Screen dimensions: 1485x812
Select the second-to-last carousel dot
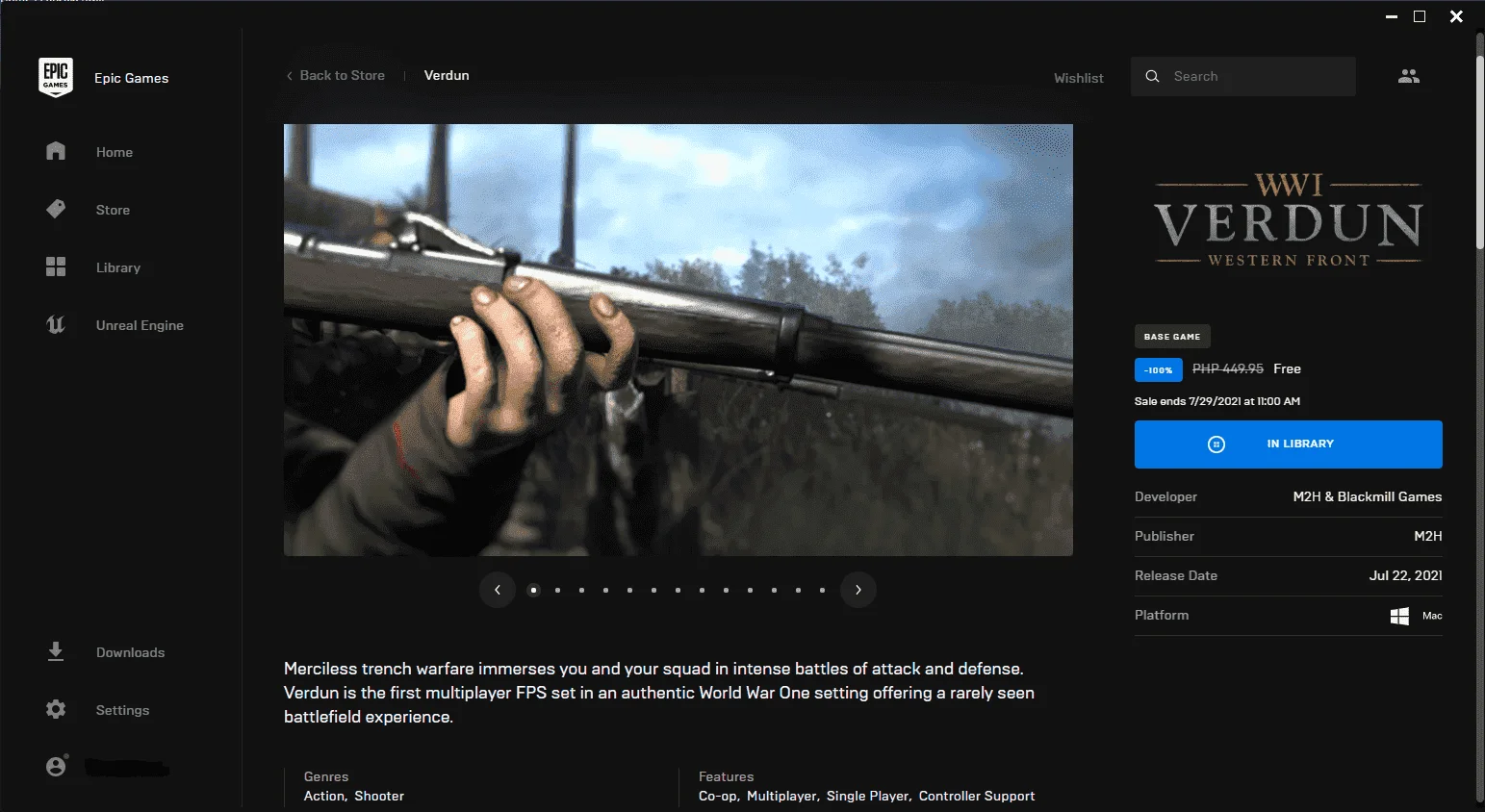click(798, 590)
